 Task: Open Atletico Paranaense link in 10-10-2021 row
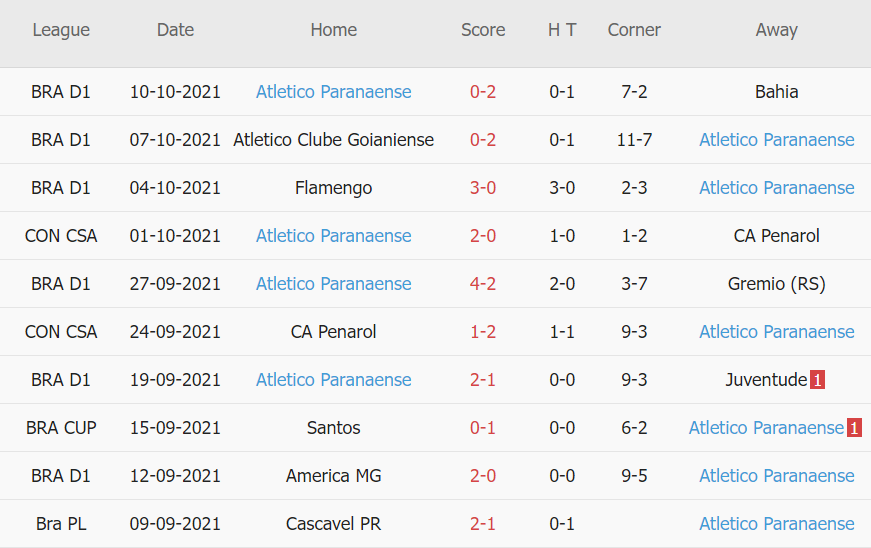[x=333, y=92]
